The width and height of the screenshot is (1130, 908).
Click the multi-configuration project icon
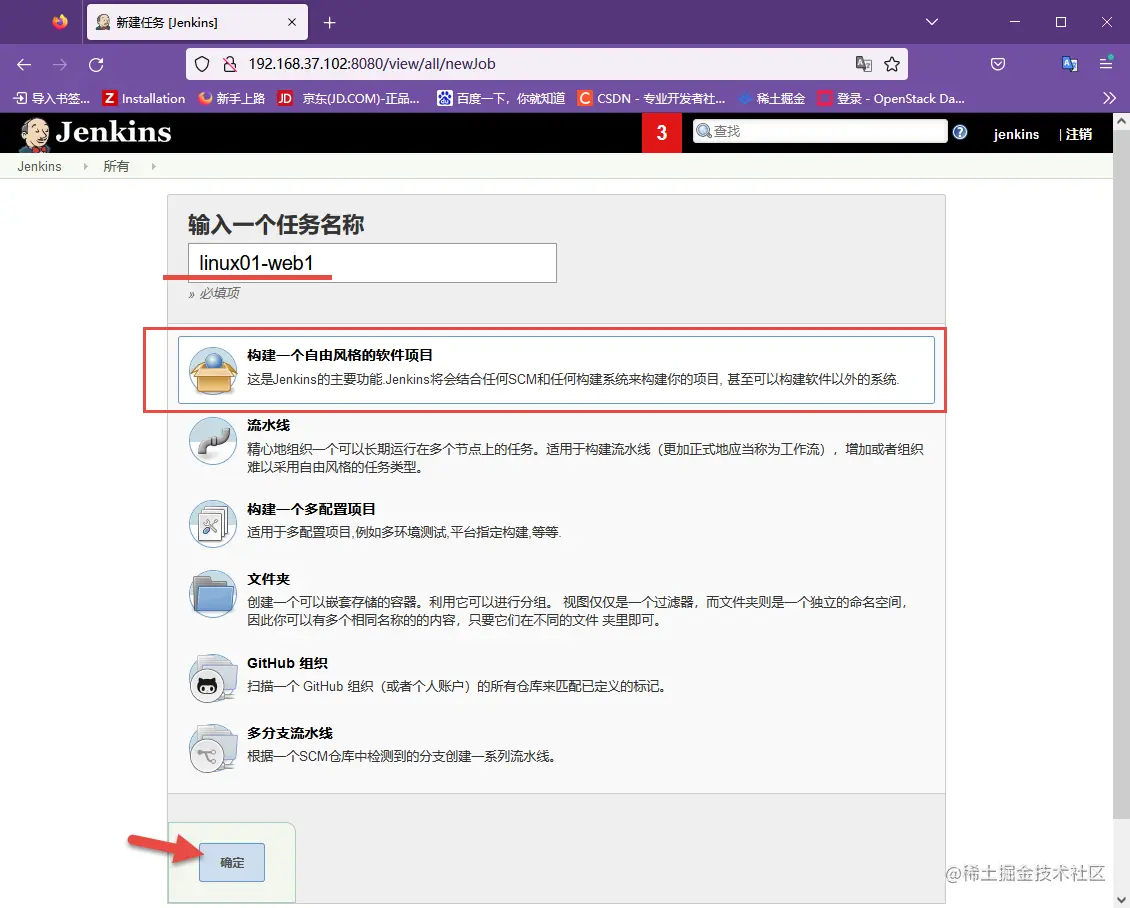click(213, 524)
